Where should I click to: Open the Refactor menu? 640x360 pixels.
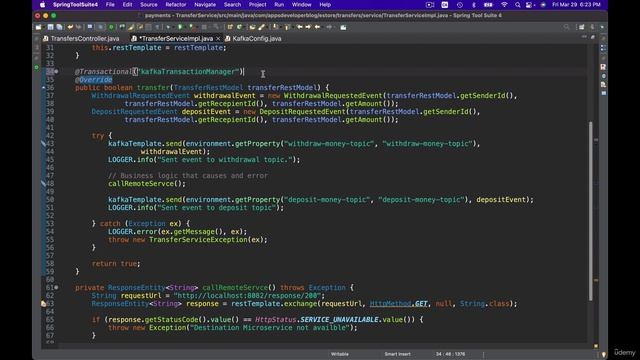tap(176, 5)
